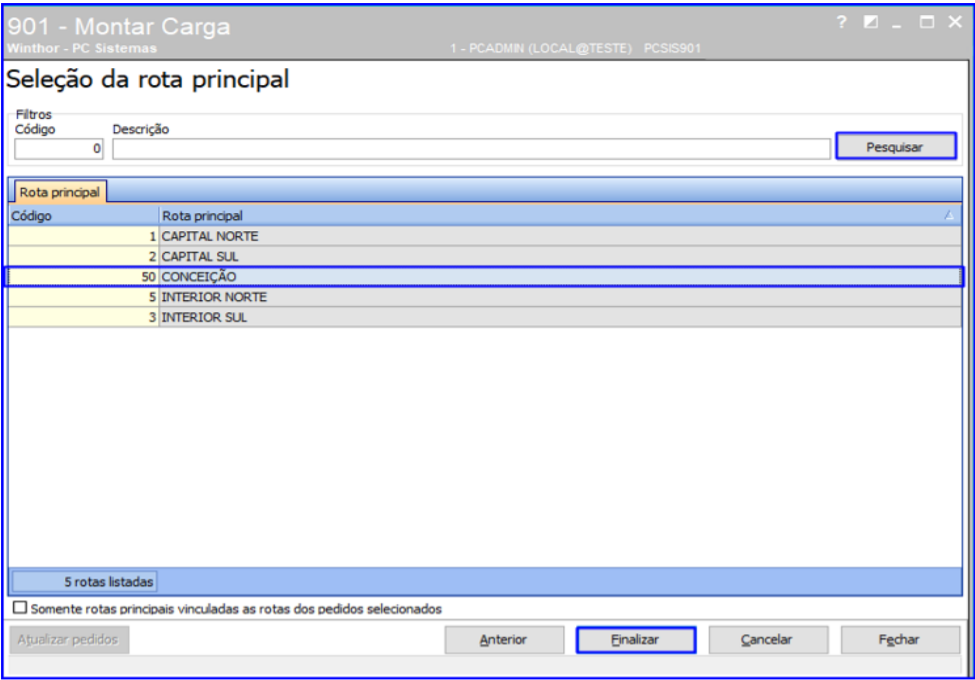Click code cell 5 in the grid
Screen dimensions: 975x680
pyautogui.click(x=83, y=297)
